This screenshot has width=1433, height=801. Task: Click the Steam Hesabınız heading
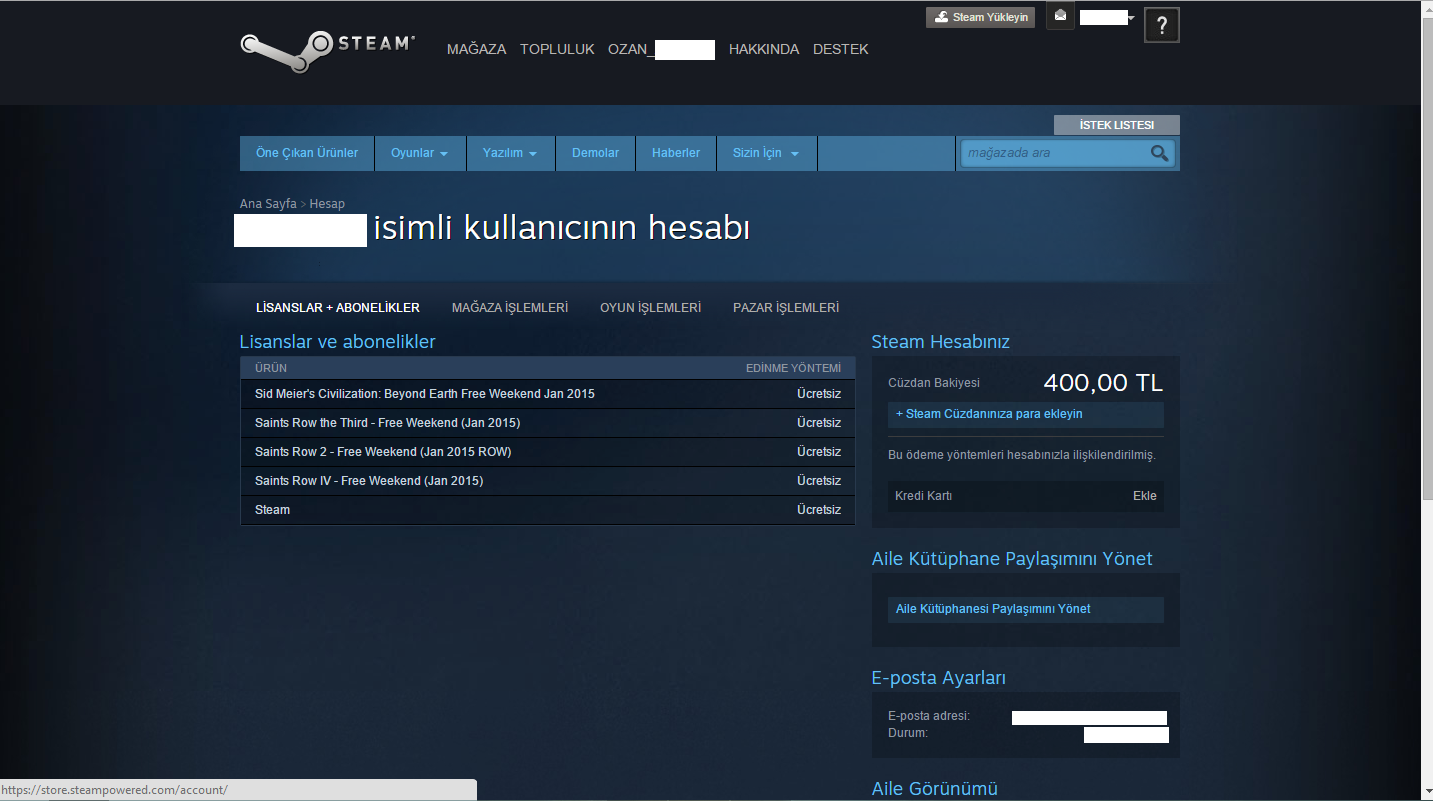(941, 342)
